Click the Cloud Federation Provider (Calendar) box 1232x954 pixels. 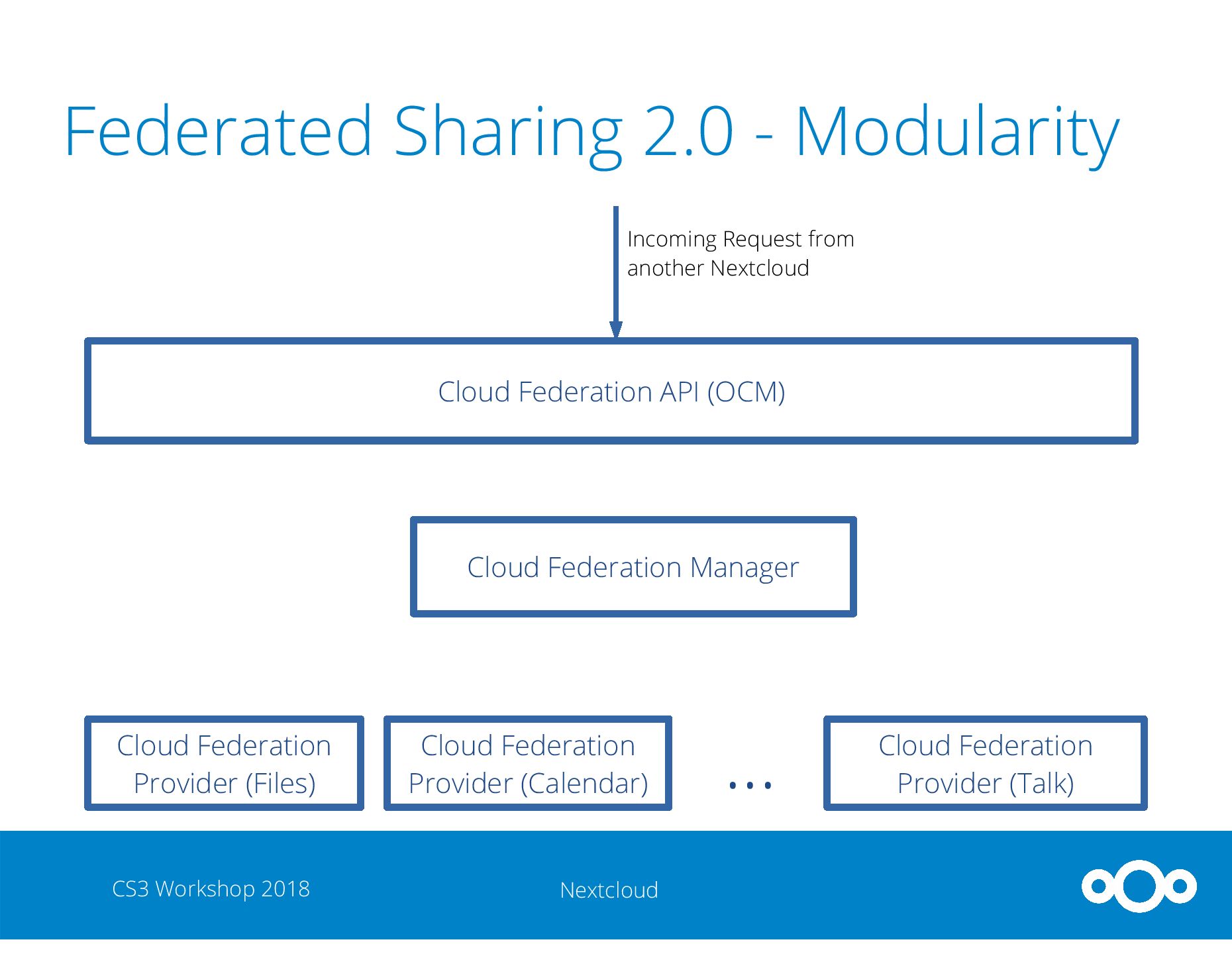[528, 763]
